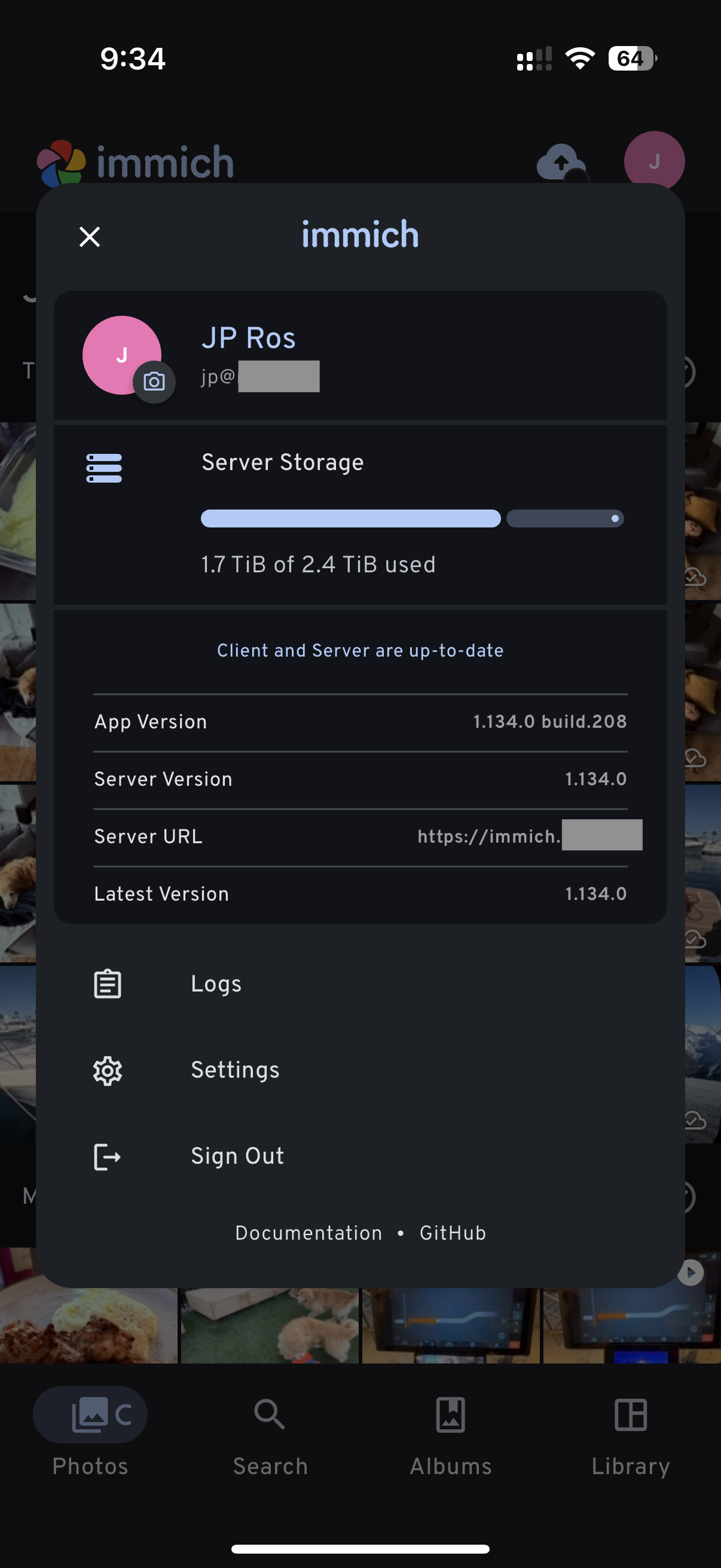This screenshot has height=1568, width=721.
Task: Tap the server storage stack icon
Action: coord(104,468)
